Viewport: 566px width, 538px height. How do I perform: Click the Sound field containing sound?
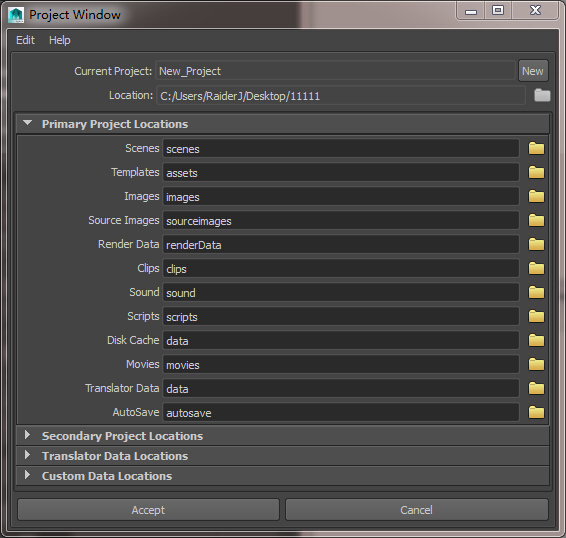(341, 292)
